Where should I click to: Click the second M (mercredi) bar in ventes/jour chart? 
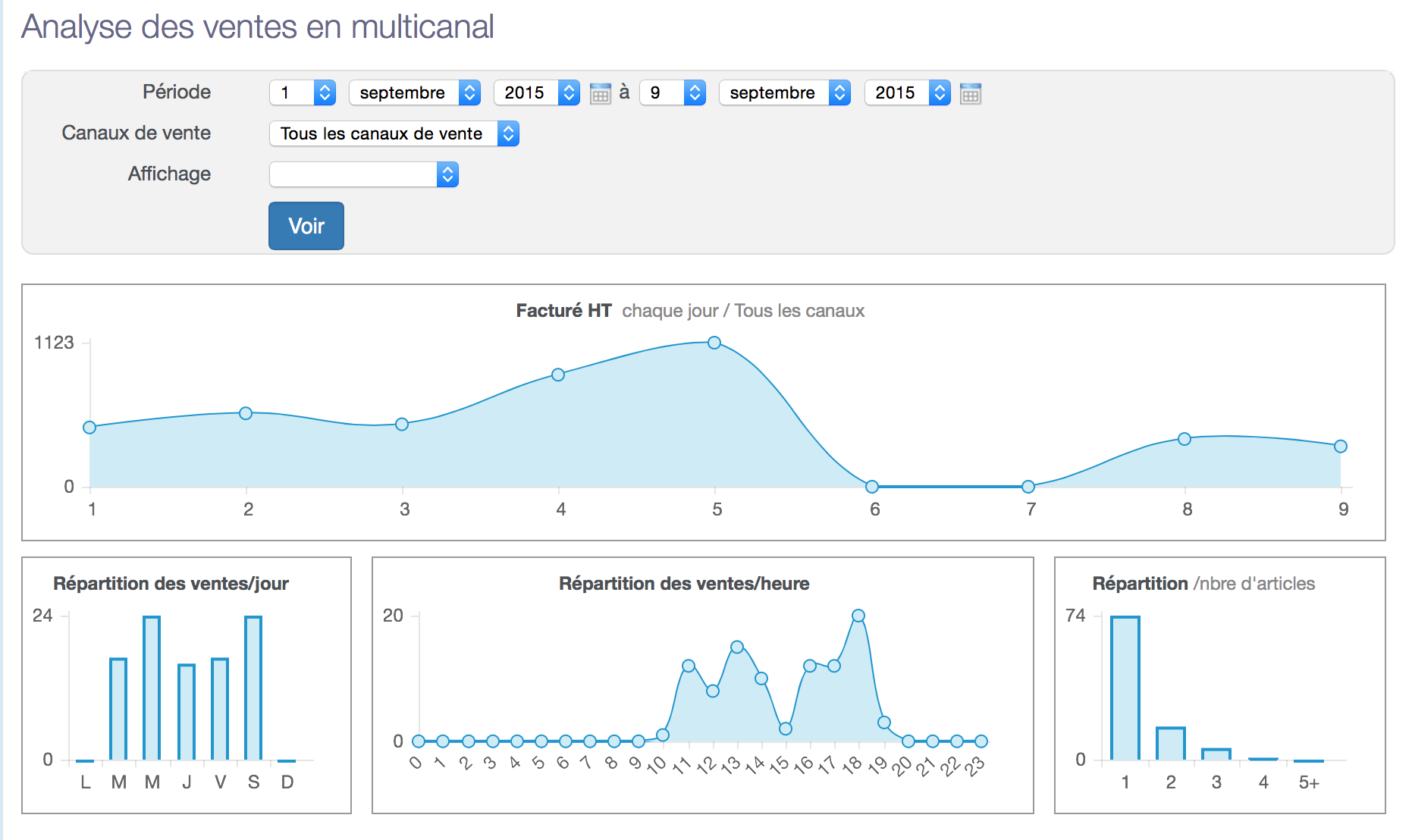tap(152, 688)
